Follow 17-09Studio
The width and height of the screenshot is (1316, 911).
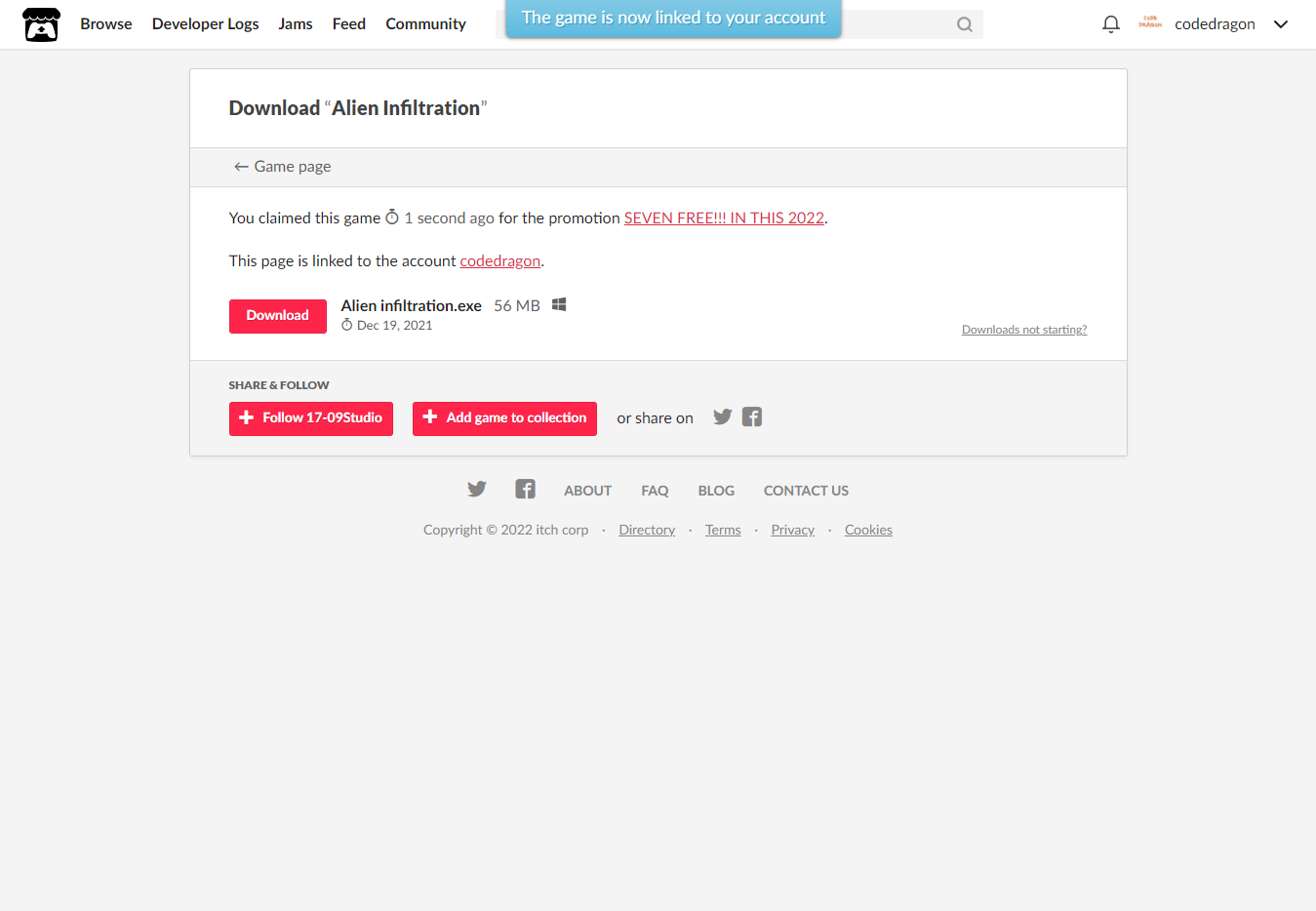(x=311, y=418)
